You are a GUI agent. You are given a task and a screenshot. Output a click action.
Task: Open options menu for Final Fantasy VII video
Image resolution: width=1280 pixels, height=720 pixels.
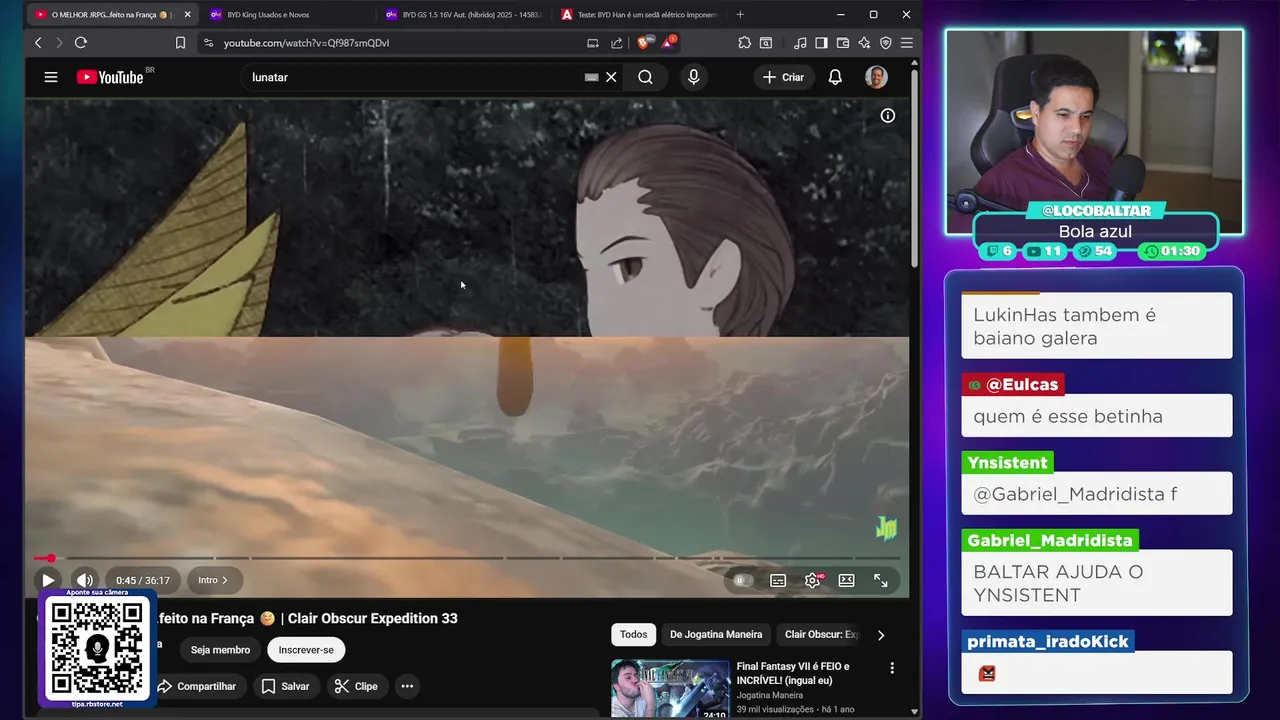click(892, 668)
